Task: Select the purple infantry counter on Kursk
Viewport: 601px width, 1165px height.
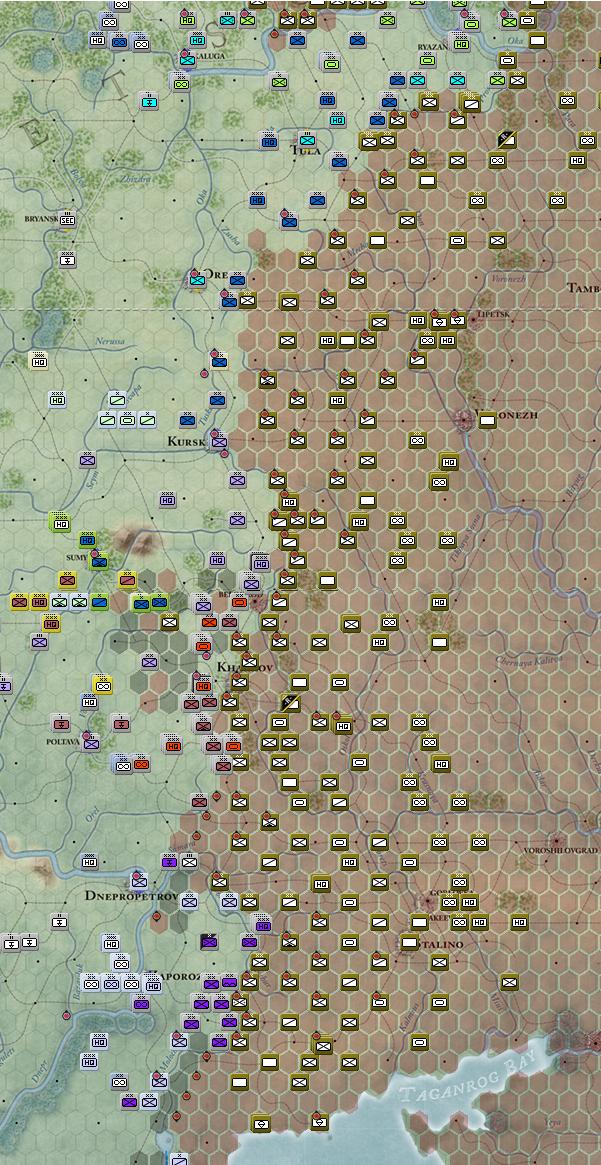Action: 218,441
